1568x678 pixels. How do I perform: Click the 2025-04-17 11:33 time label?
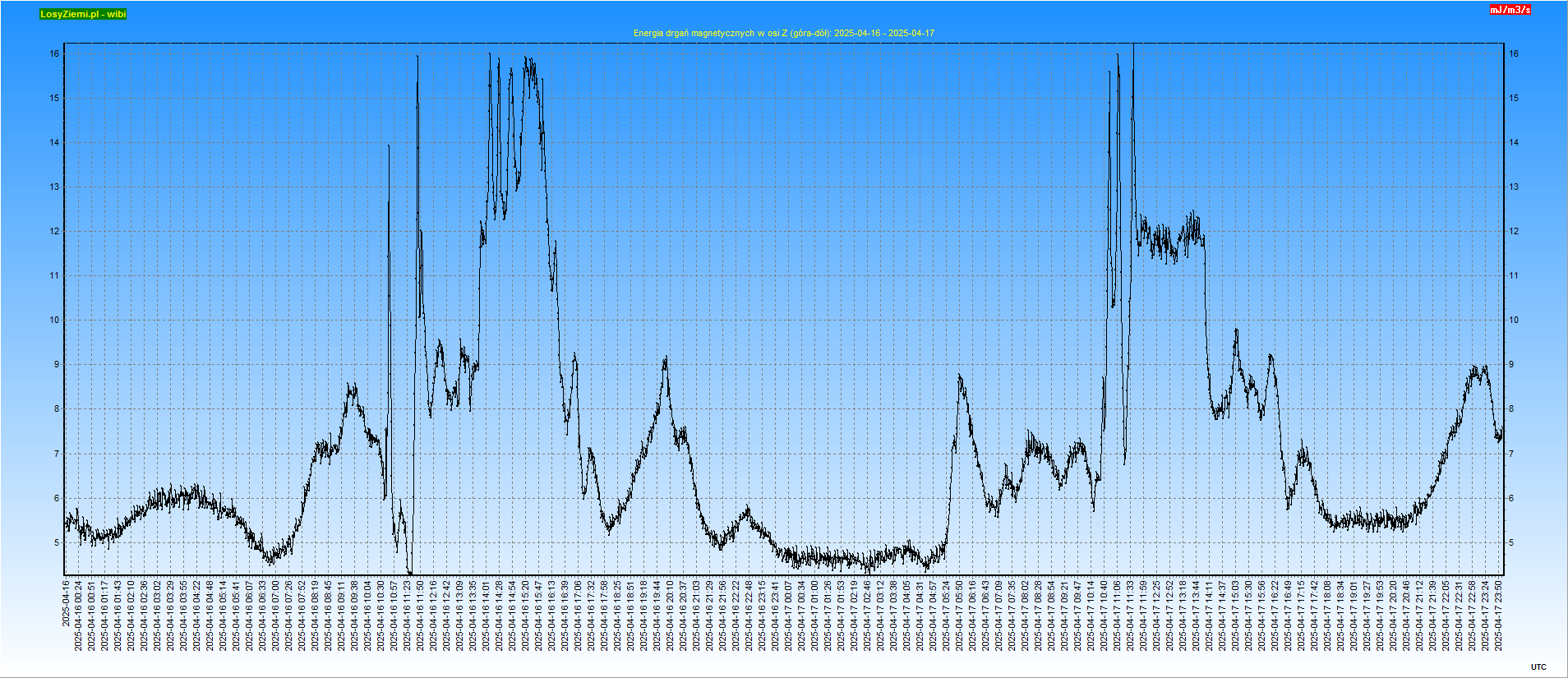tap(1131, 616)
